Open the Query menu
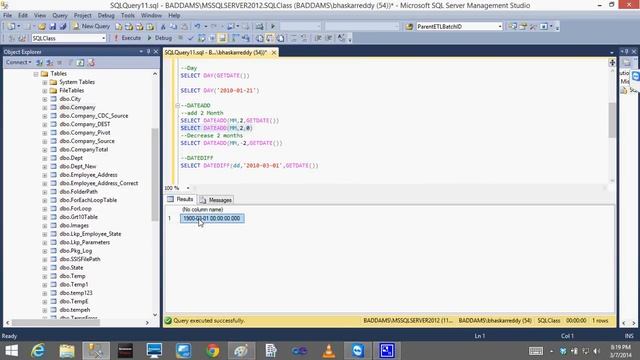This screenshot has width=640, height=360. [x=60, y=15]
